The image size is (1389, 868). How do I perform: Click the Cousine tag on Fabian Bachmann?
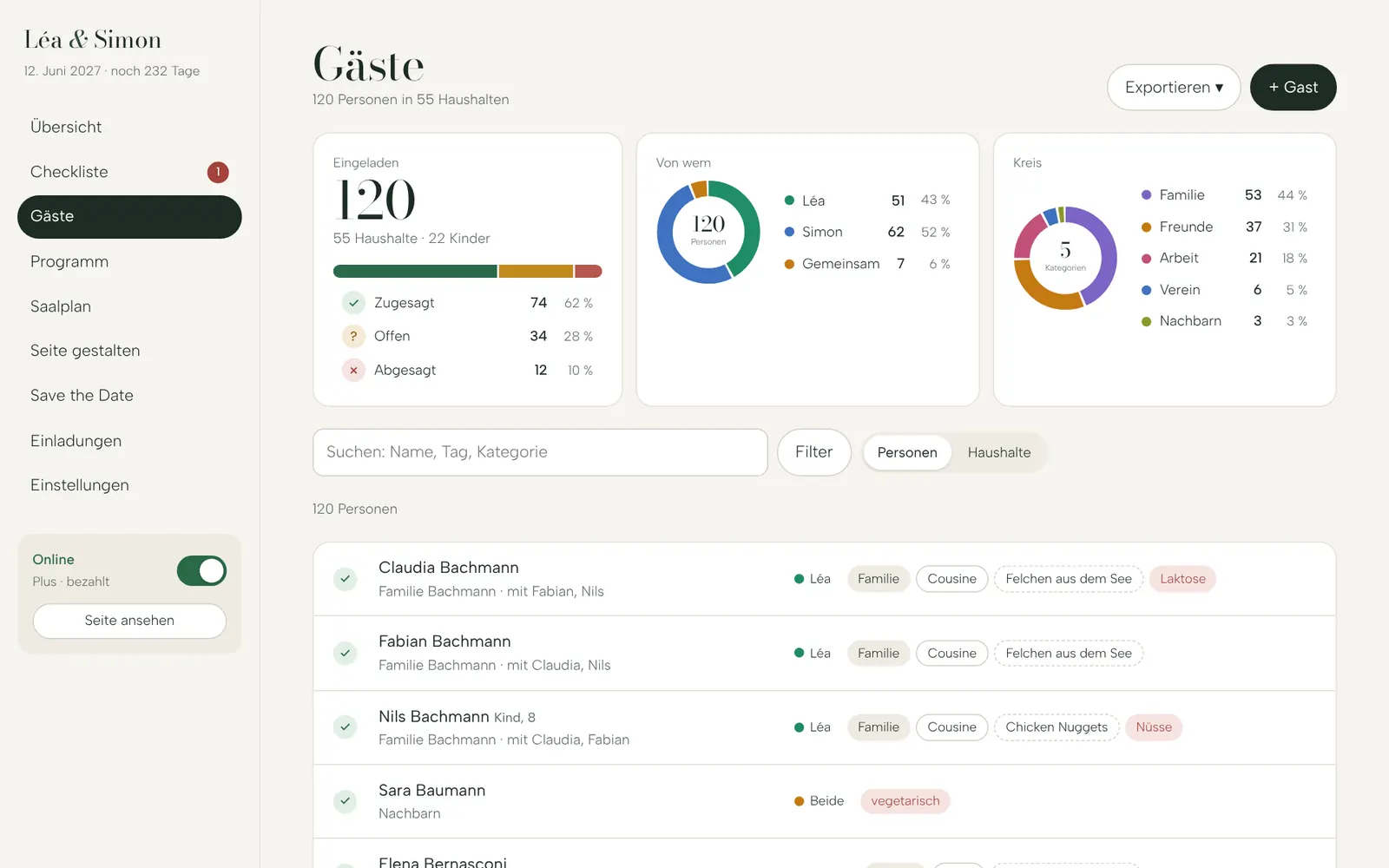951,654
